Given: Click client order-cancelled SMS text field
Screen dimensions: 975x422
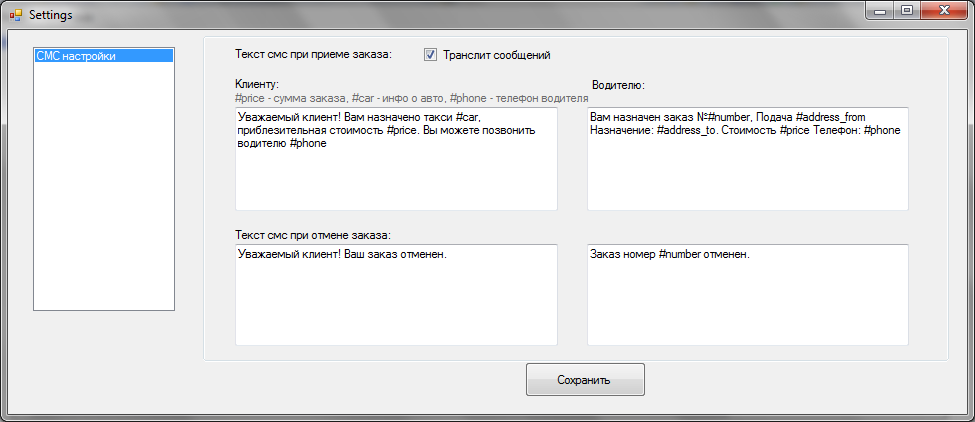Looking at the screenshot, I should [395, 300].
